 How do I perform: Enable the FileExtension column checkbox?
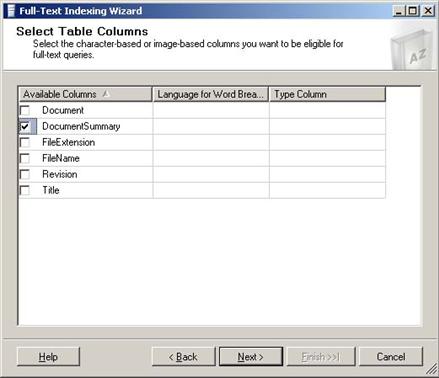pyautogui.click(x=25, y=142)
